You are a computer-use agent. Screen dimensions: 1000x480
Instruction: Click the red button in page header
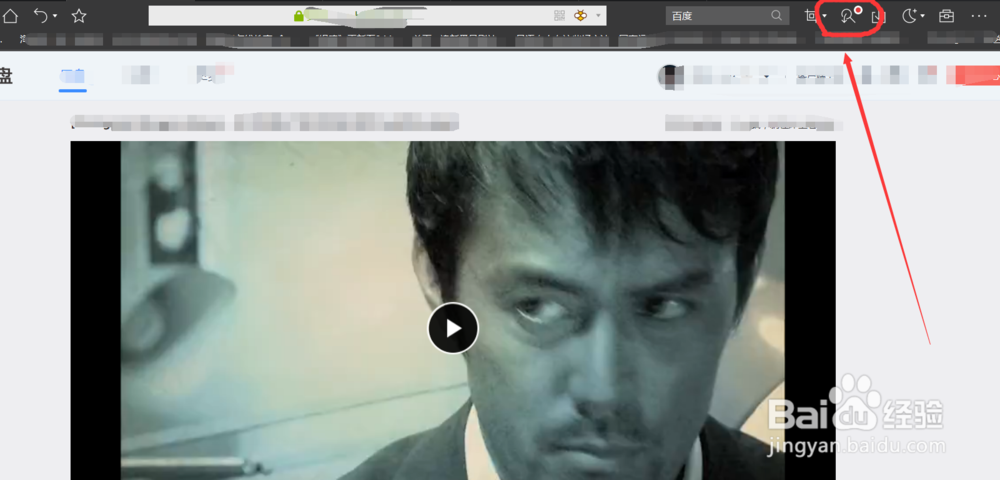click(x=973, y=75)
